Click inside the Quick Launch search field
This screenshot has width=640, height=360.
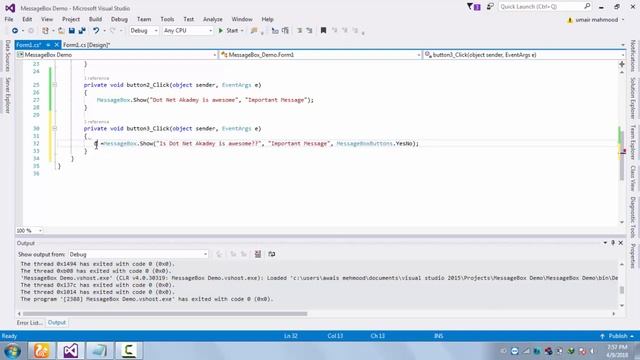[x=541, y=7]
